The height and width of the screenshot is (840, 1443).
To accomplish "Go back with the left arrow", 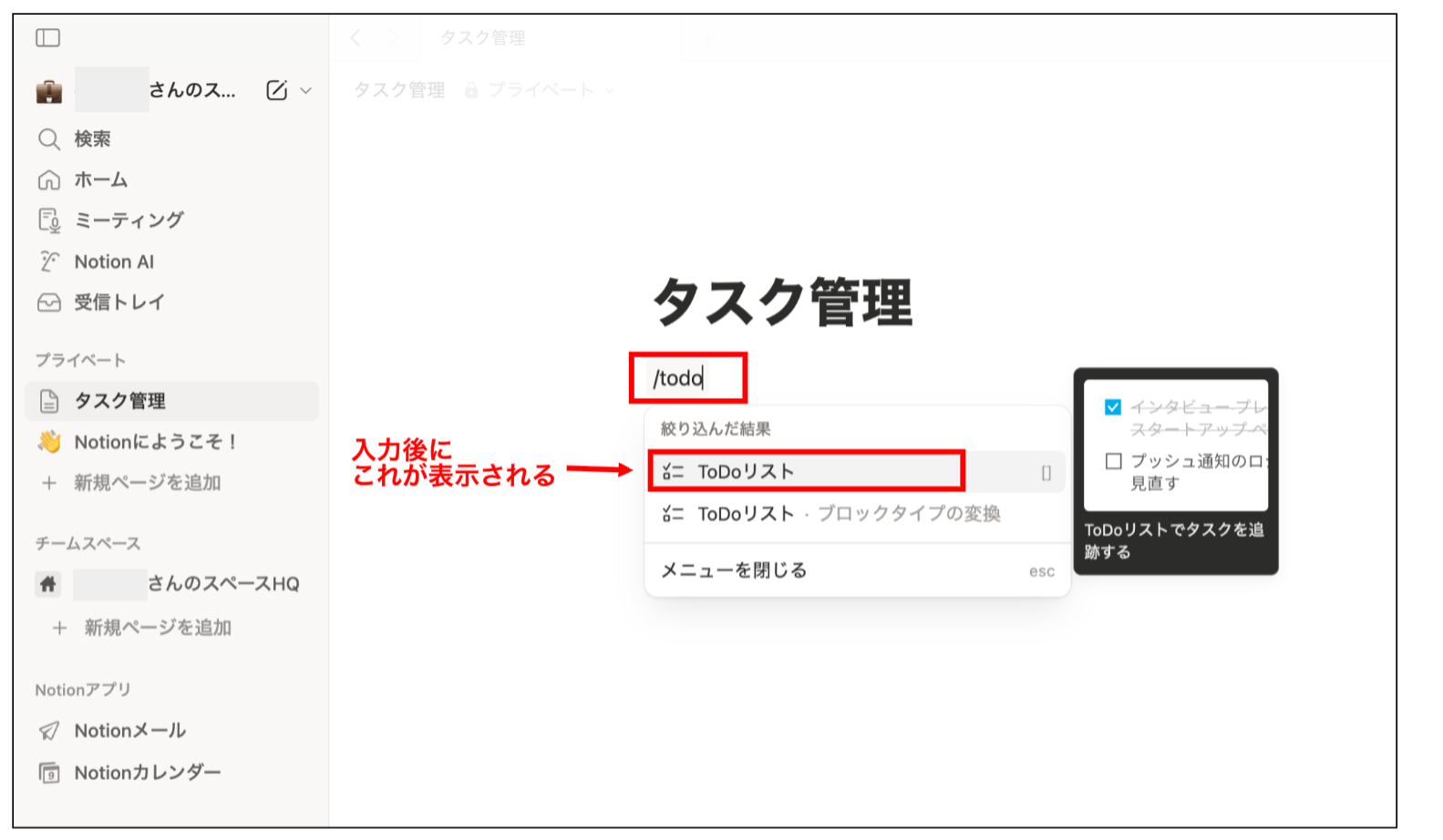I will click(356, 37).
